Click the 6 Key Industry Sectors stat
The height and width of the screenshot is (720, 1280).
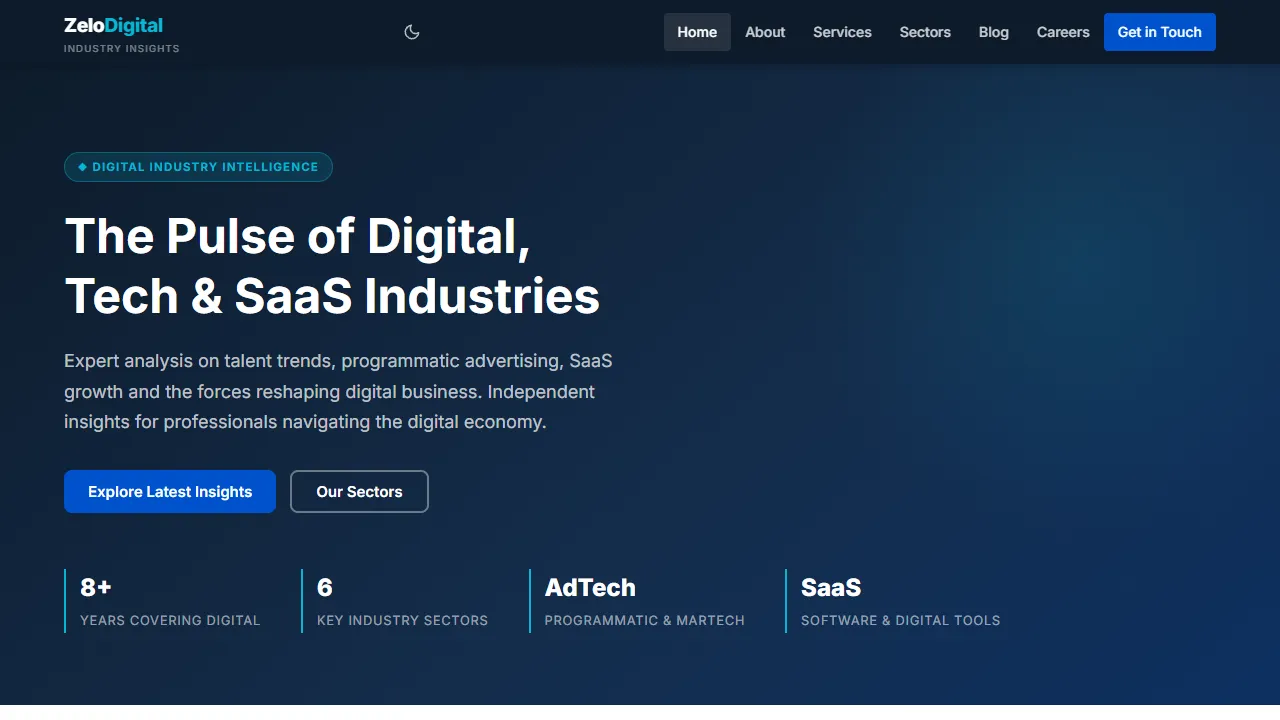(402, 601)
